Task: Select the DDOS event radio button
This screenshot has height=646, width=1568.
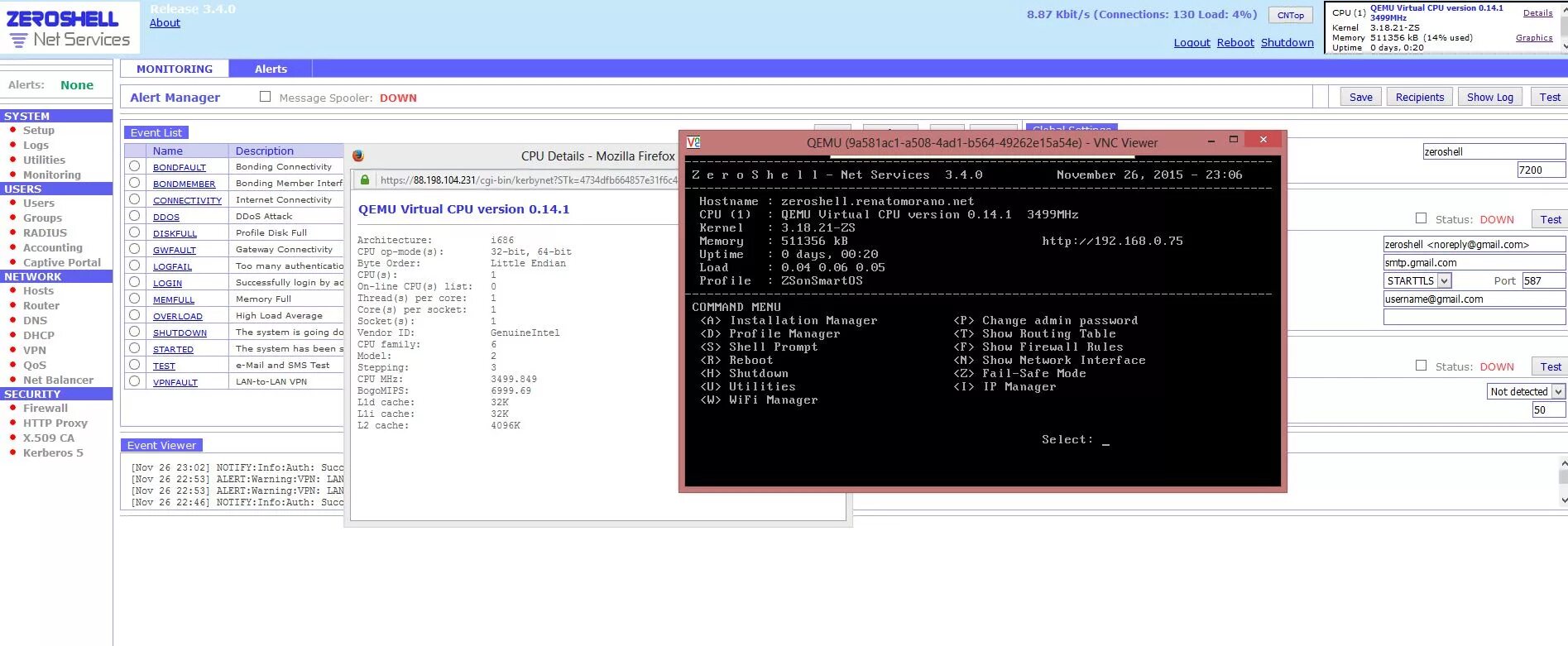Action: pyautogui.click(x=134, y=216)
